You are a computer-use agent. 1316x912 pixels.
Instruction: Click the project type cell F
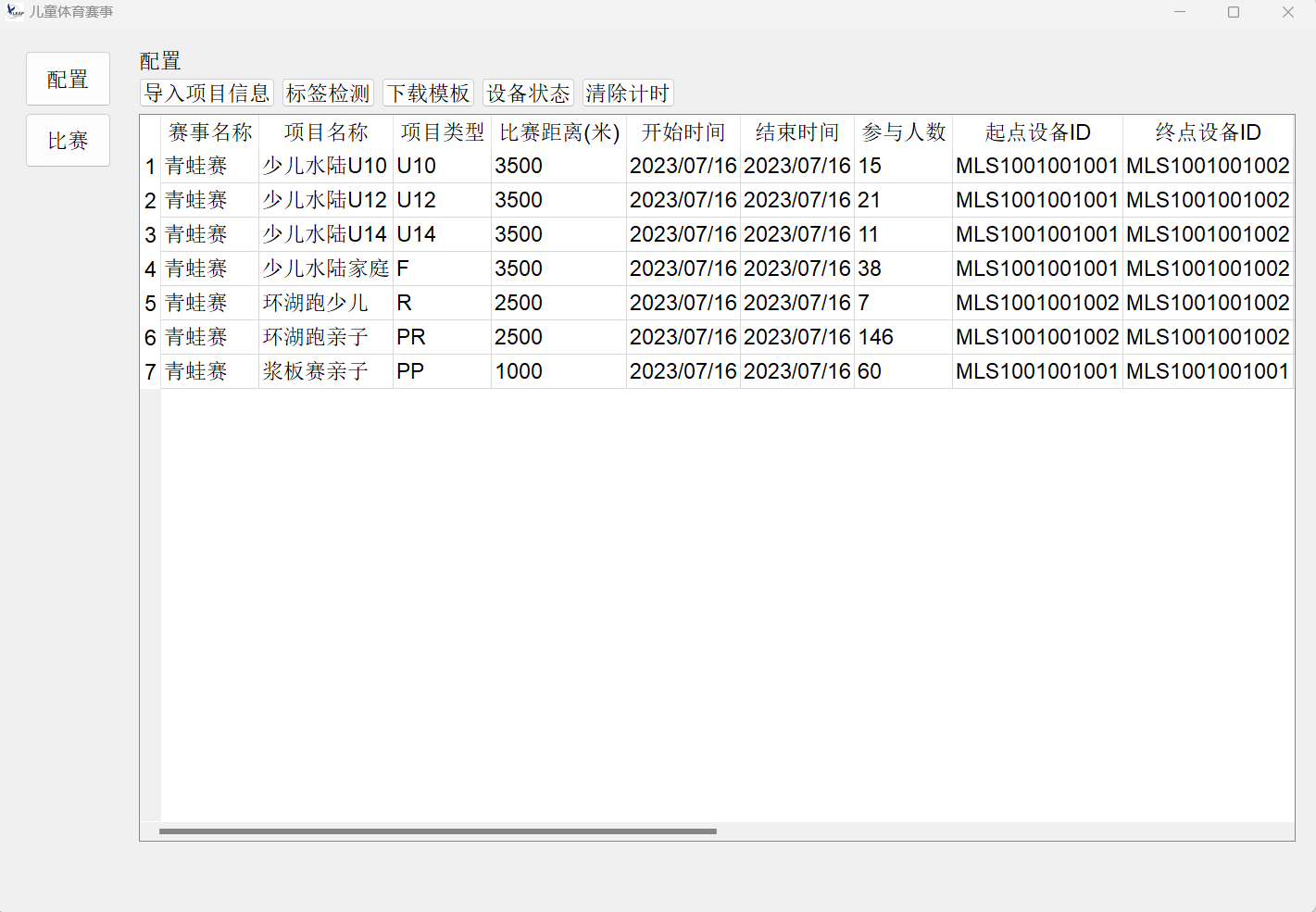tap(443, 269)
